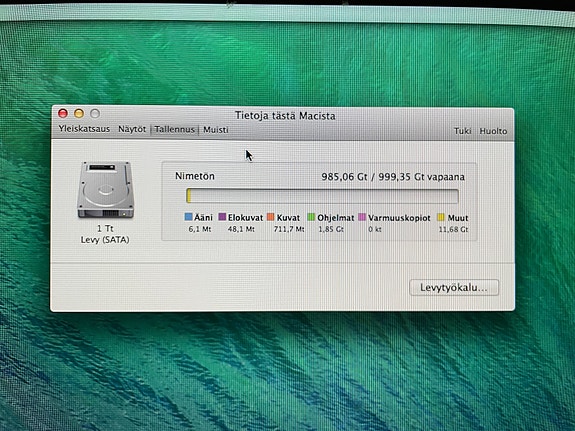Close the window with red button

click(63, 113)
